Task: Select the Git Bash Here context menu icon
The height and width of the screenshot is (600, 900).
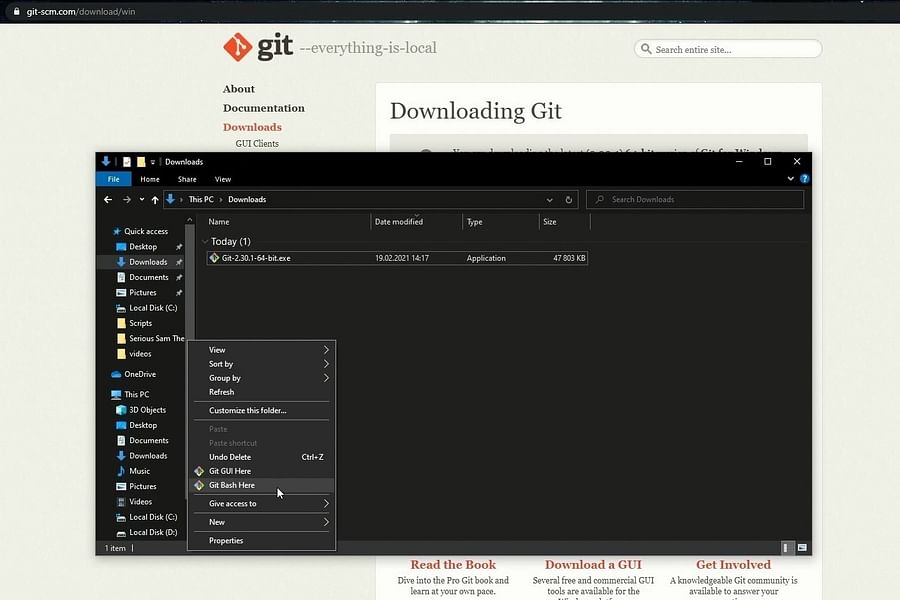Action: point(203,485)
